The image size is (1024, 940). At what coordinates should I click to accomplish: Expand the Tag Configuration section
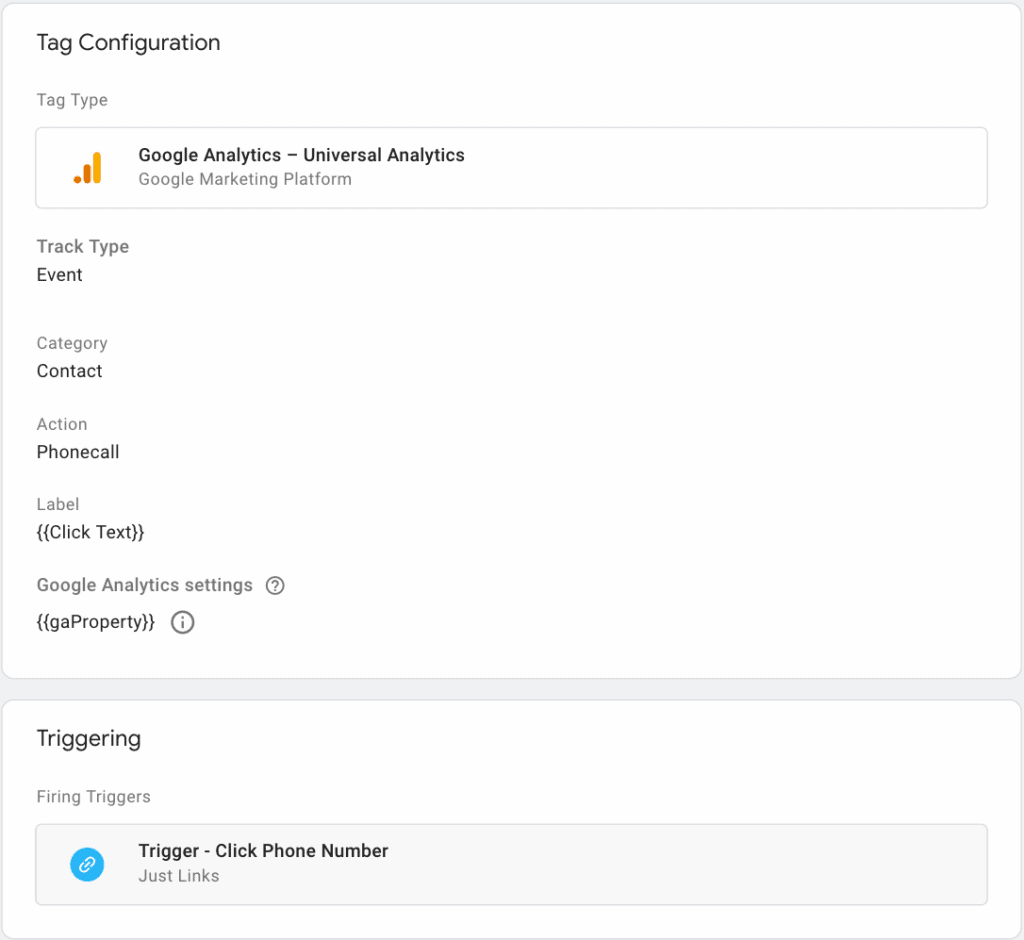coord(128,43)
